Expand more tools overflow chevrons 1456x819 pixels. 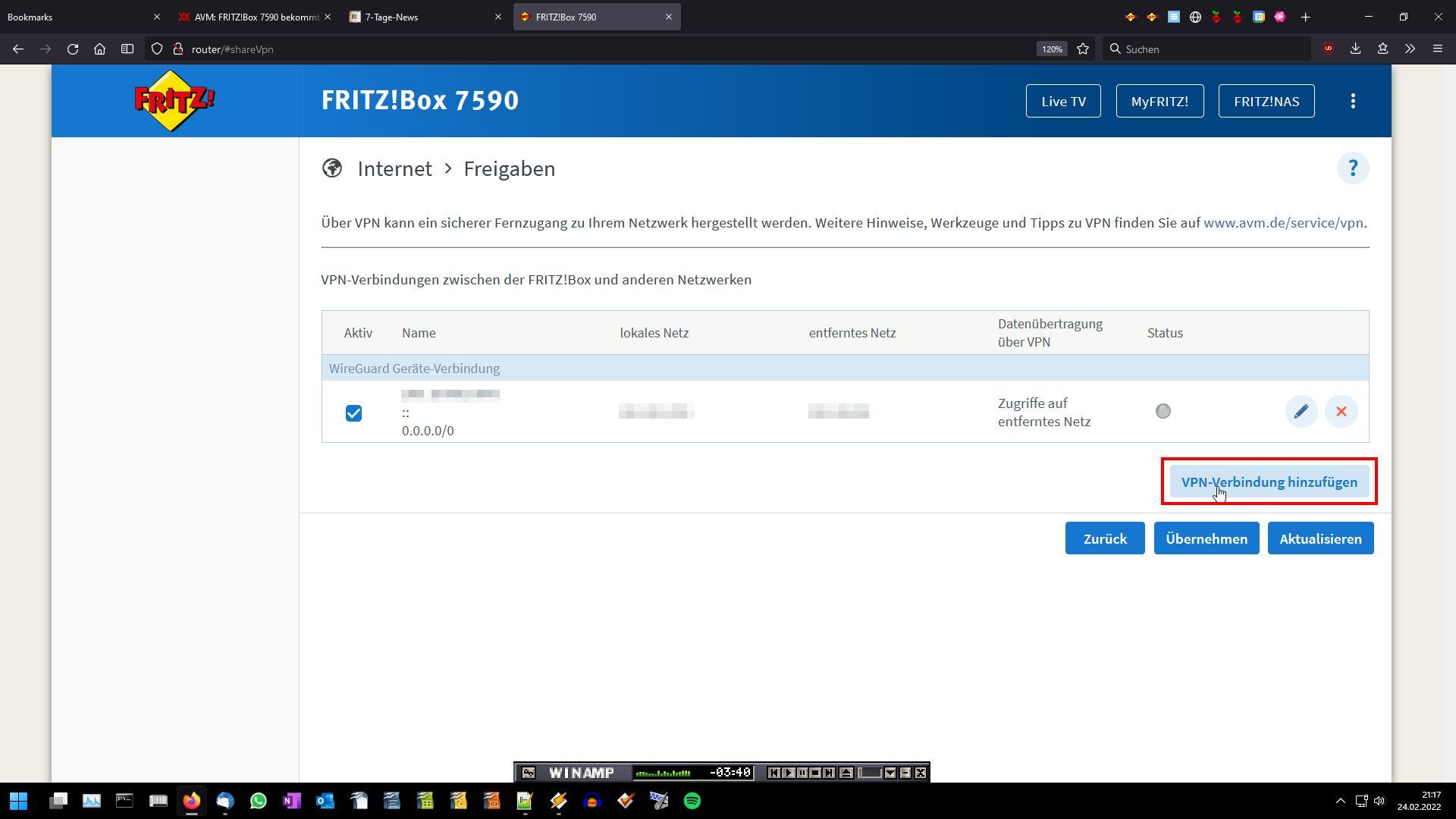click(1410, 49)
